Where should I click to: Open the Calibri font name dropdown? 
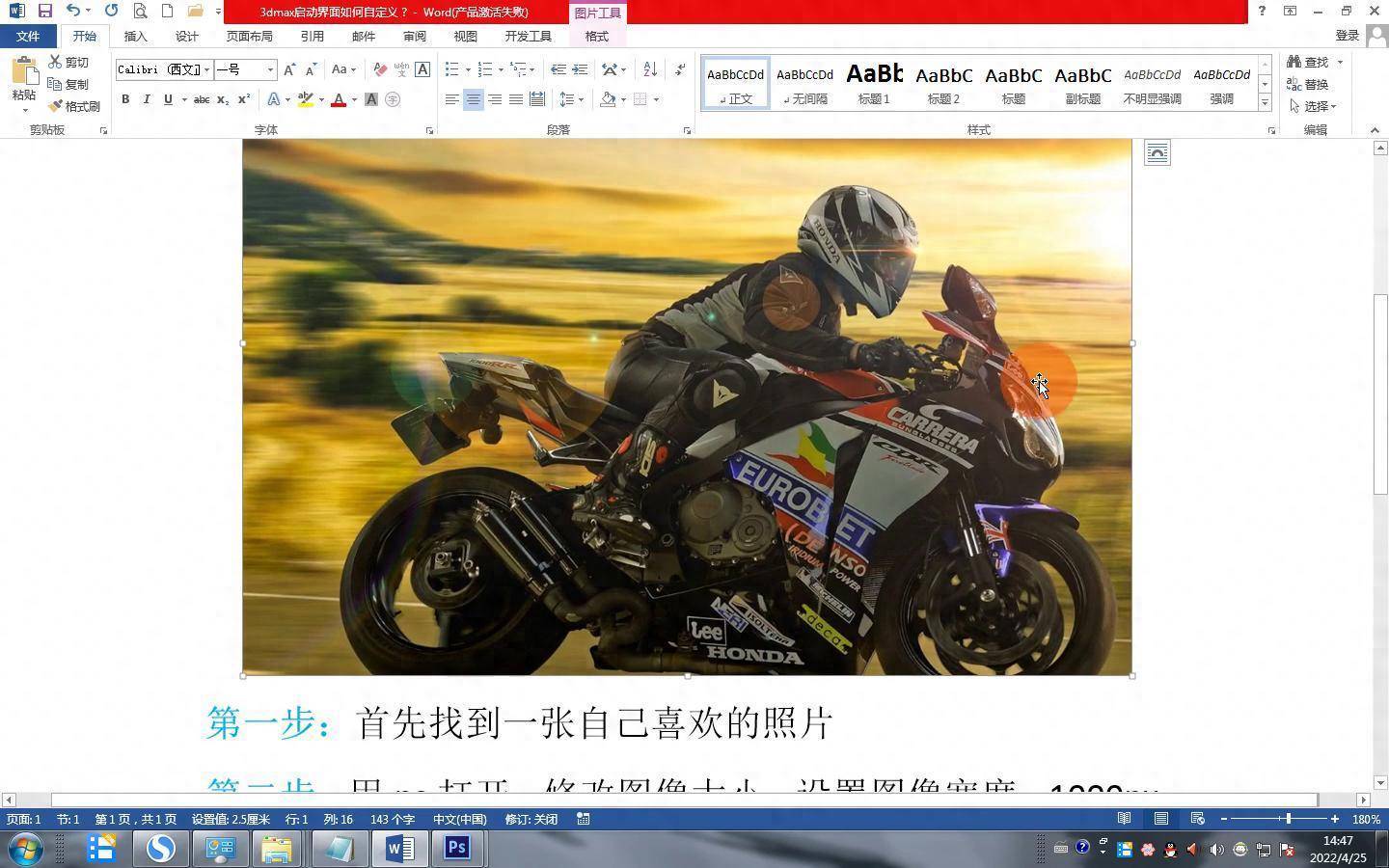[x=205, y=69]
